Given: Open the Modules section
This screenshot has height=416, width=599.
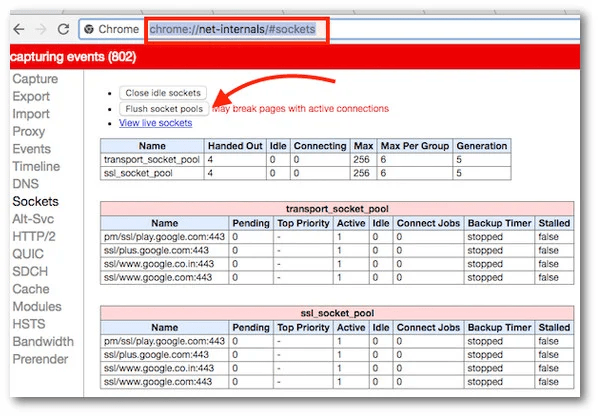Looking at the screenshot, I should click(x=37, y=306).
